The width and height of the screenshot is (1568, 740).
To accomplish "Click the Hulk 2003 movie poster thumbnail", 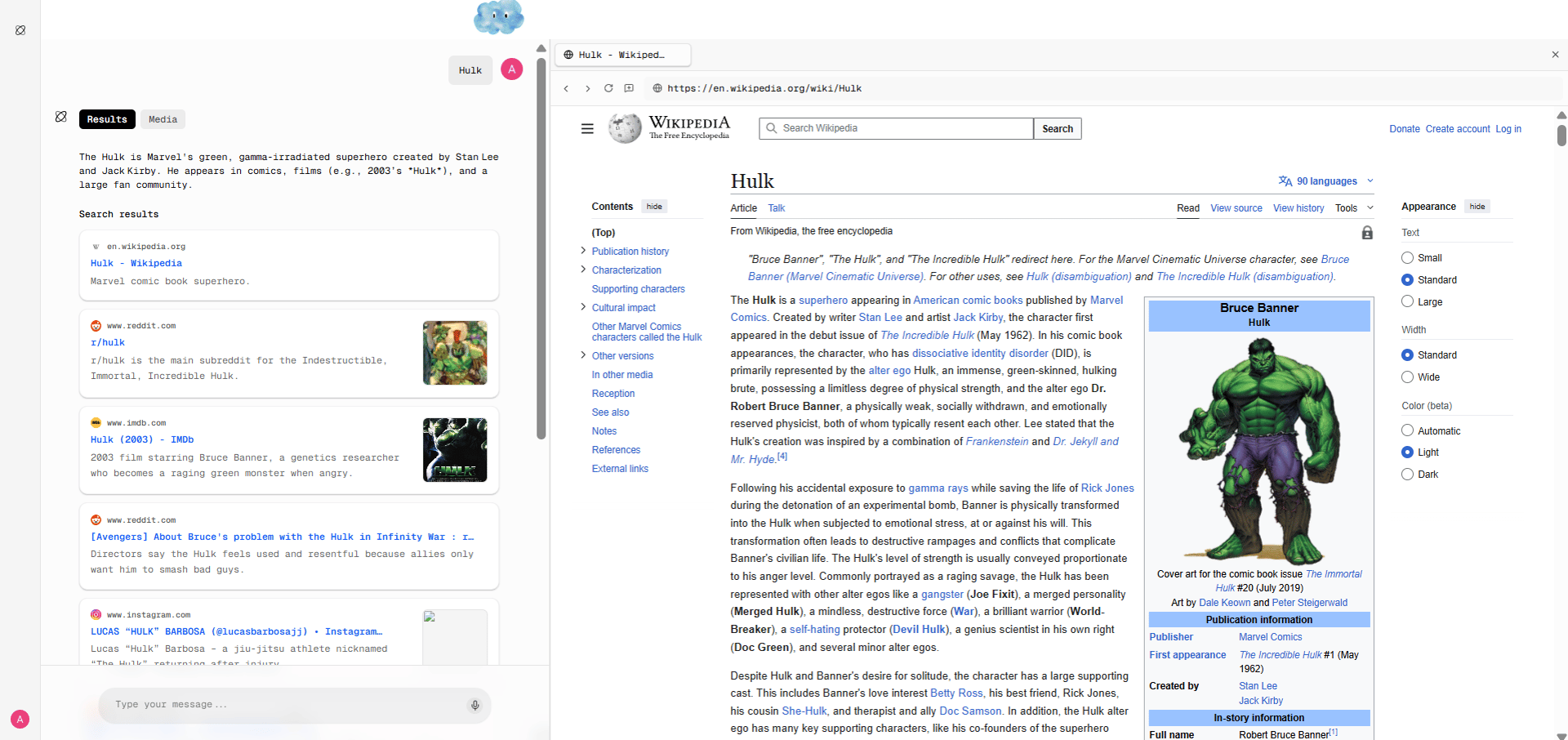I will click(x=455, y=450).
